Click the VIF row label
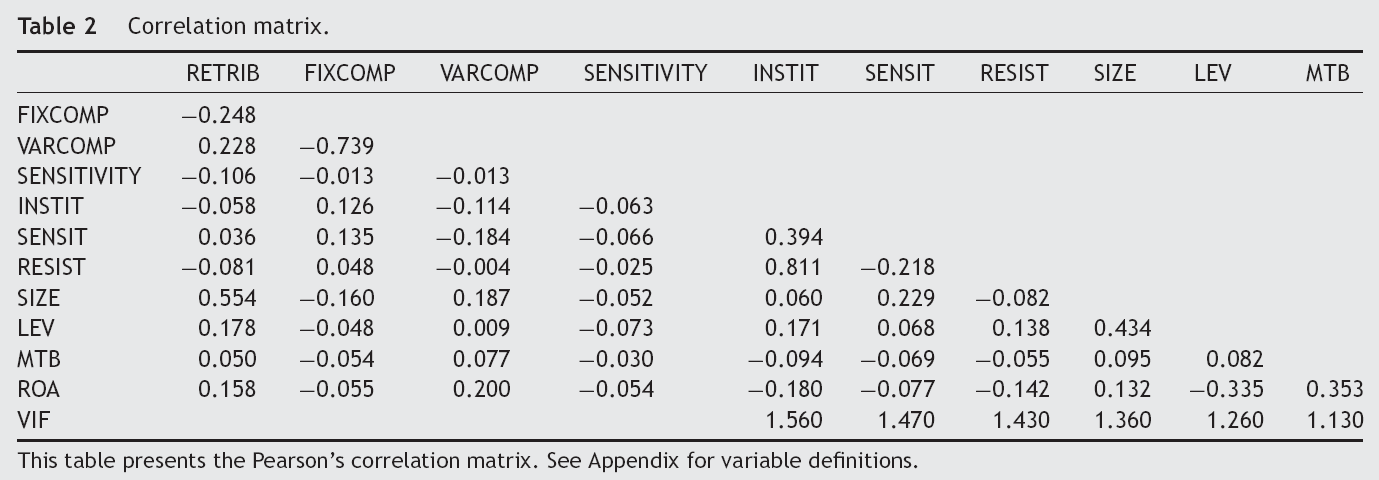The width and height of the screenshot is (1379, 480). (x=33, y=421)
